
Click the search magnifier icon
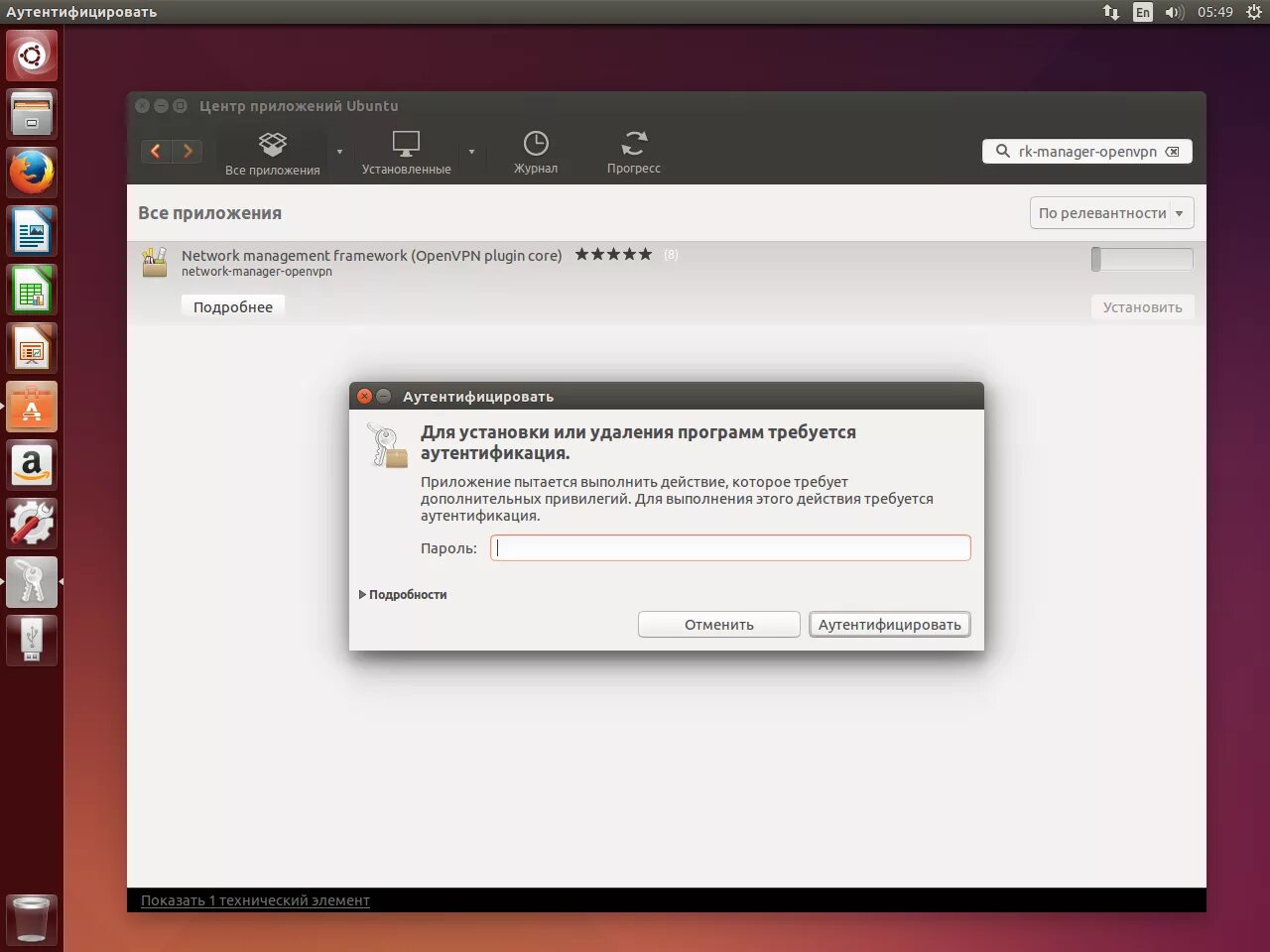click(1002, 151)
